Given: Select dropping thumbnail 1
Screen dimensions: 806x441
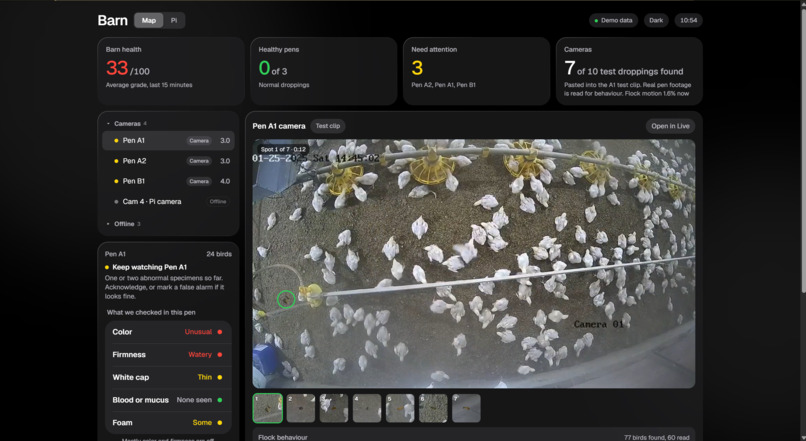Looking at the screenshot, I should coord(268,408).
